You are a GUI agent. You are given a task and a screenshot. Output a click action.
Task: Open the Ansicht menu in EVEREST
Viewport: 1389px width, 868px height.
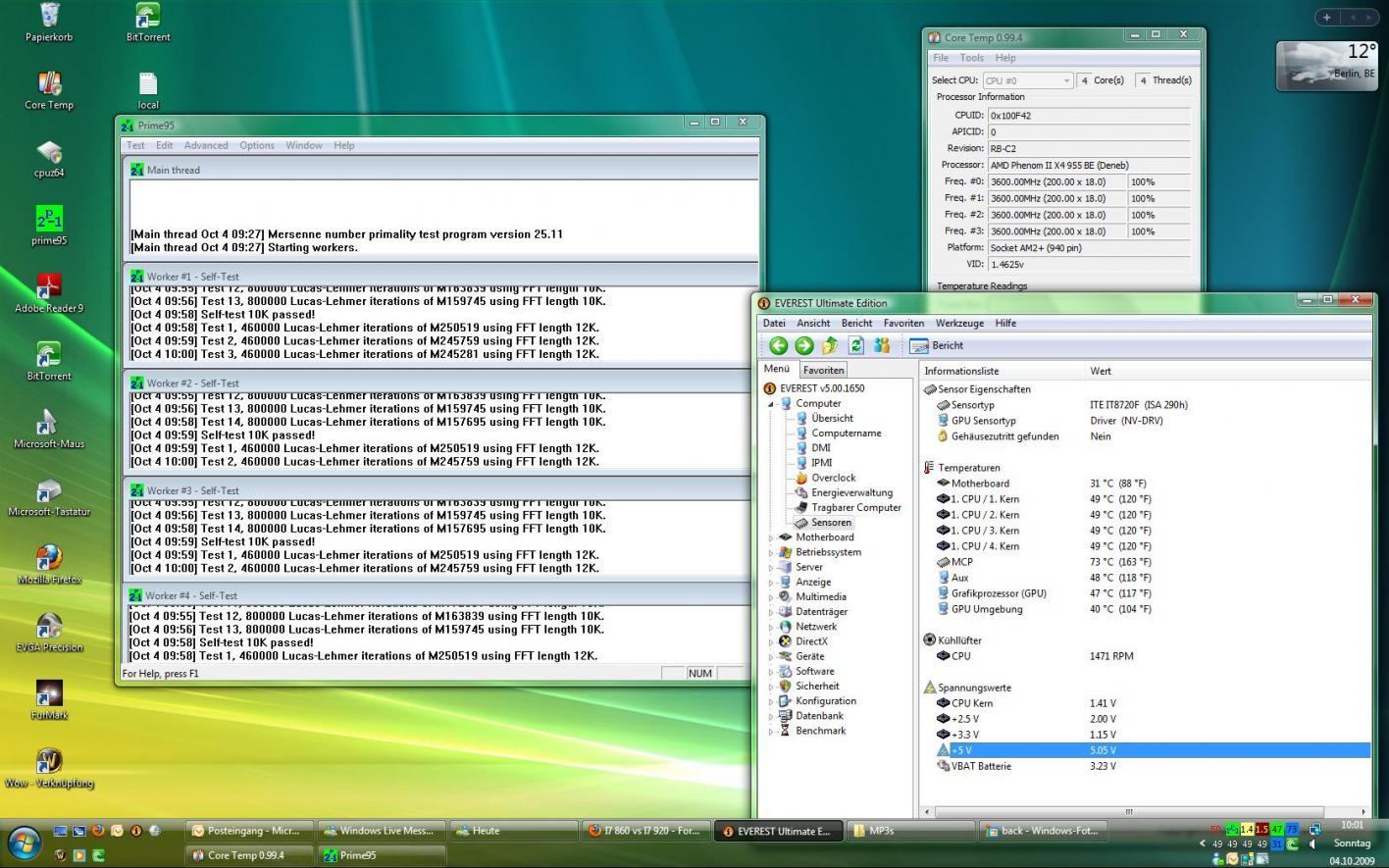[x=813, y=323]
